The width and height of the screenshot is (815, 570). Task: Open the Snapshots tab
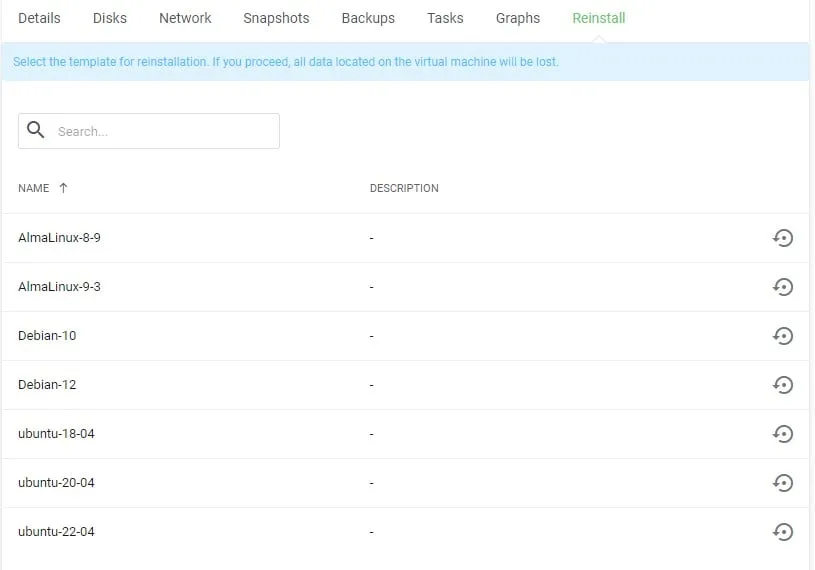(276, 18)
